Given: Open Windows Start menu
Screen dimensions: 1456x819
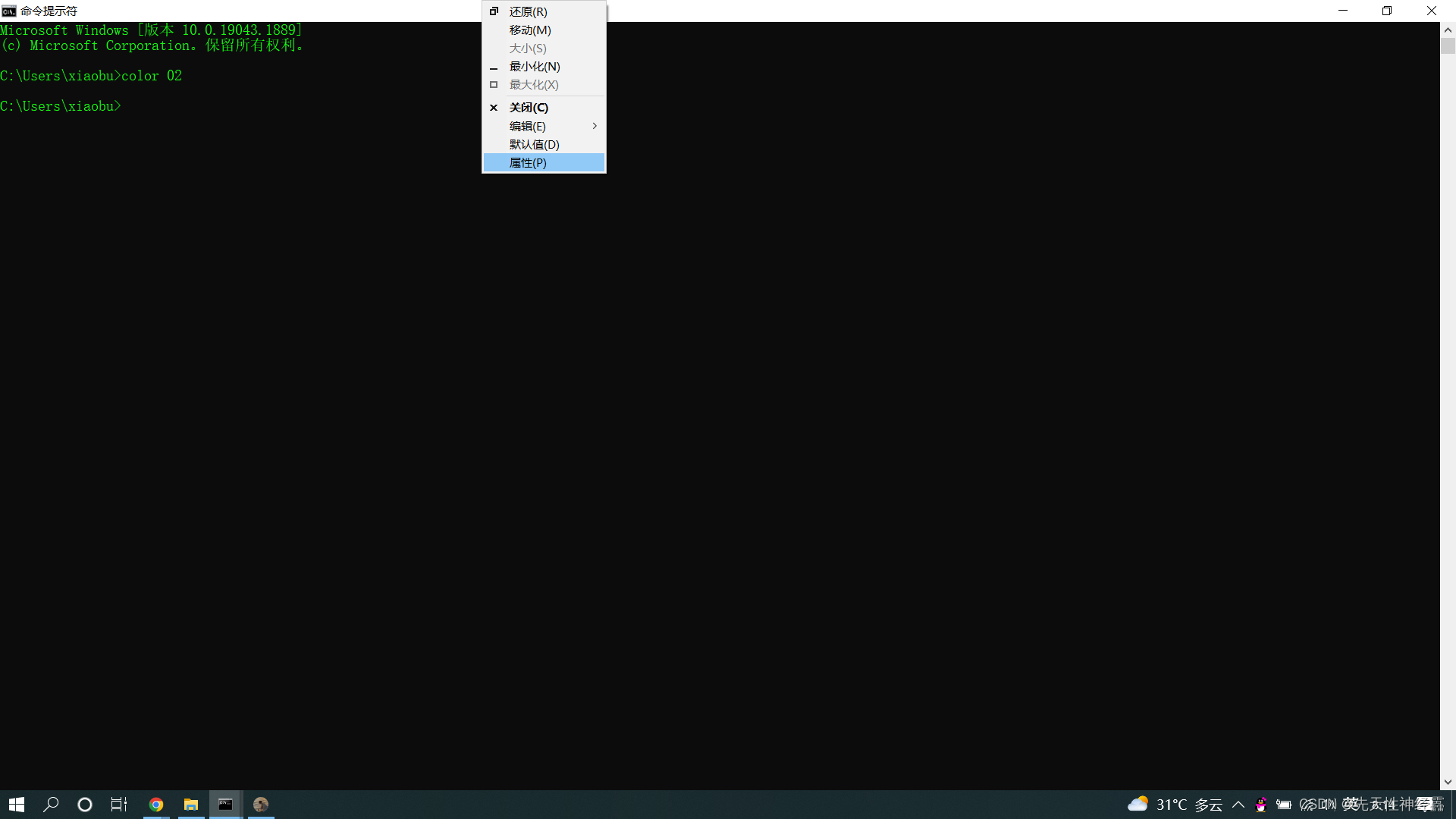Looking at the screenshot, I should coord(17,805).
